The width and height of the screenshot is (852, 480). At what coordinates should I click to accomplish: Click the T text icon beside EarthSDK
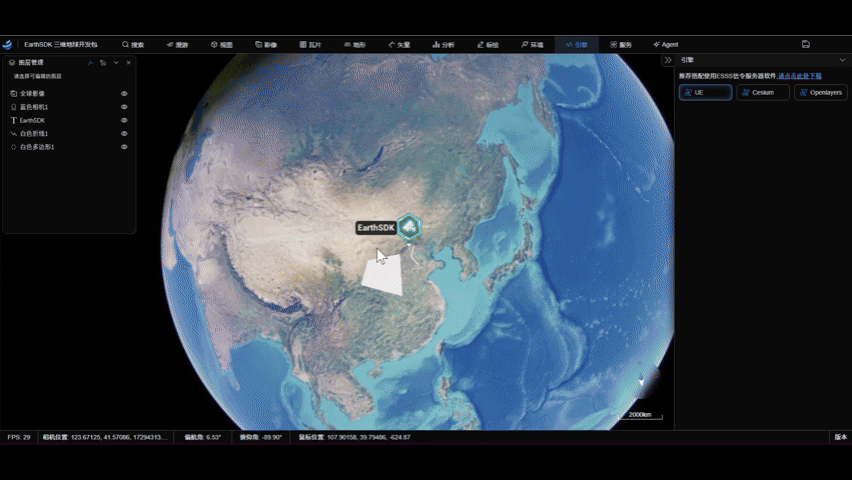14,120
